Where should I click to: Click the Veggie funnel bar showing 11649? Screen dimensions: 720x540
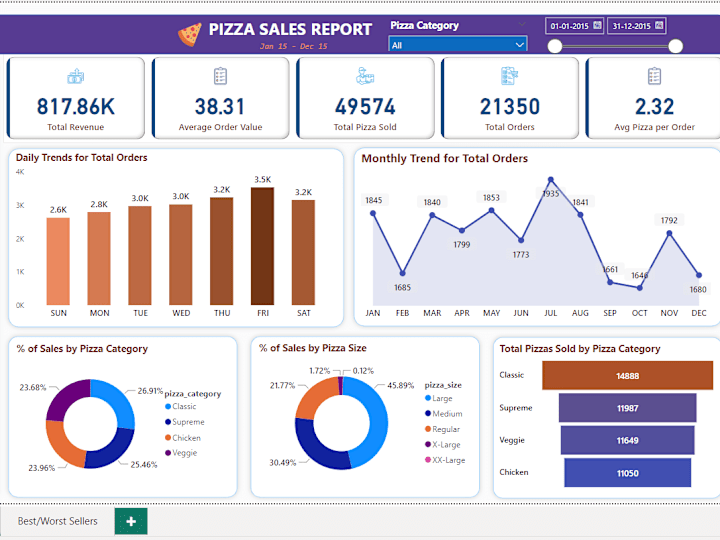point(628,440)
